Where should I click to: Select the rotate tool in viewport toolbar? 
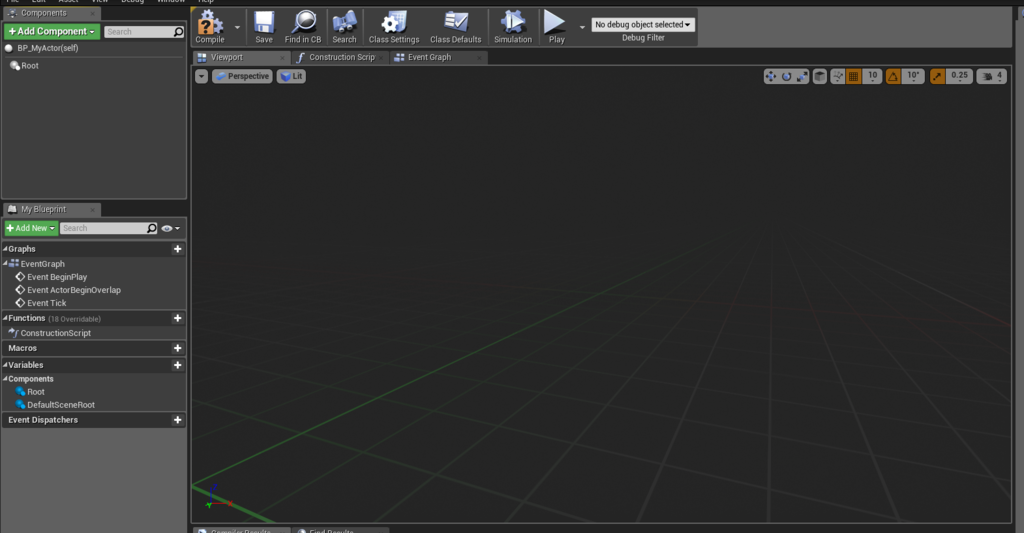coord(786,76)
